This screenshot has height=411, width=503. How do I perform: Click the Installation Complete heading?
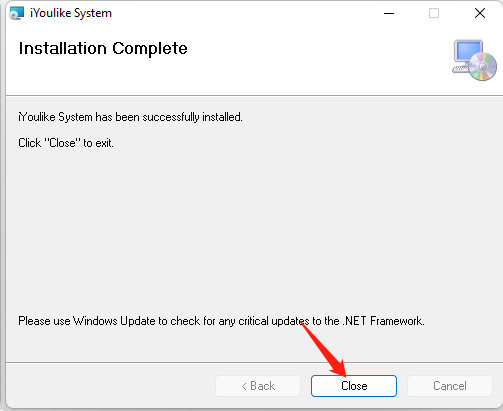(103, 49)
